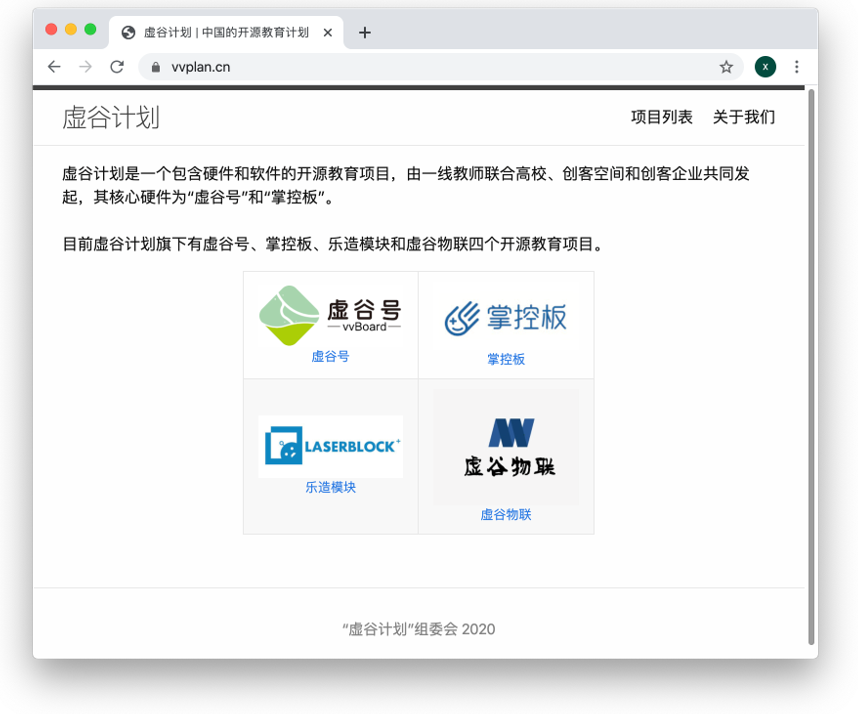Click the LASERBLOCK logo image
The height and width of the screenshot is (714, 858).
pyautogui.click(x=330, y=446)
